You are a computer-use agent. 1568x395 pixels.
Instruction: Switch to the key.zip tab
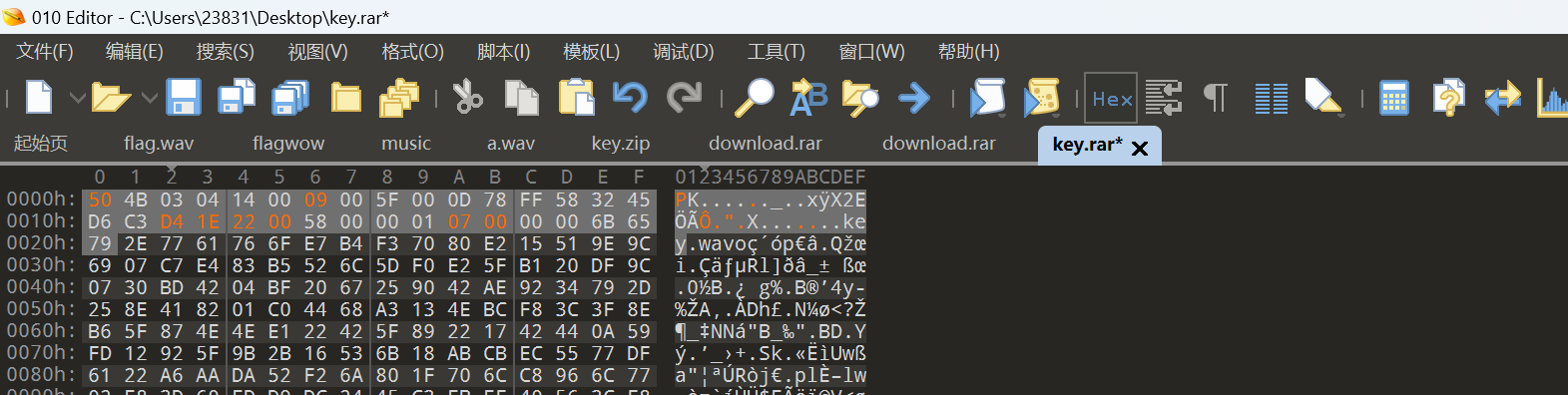pyautogui.click(x=621, y=144)
